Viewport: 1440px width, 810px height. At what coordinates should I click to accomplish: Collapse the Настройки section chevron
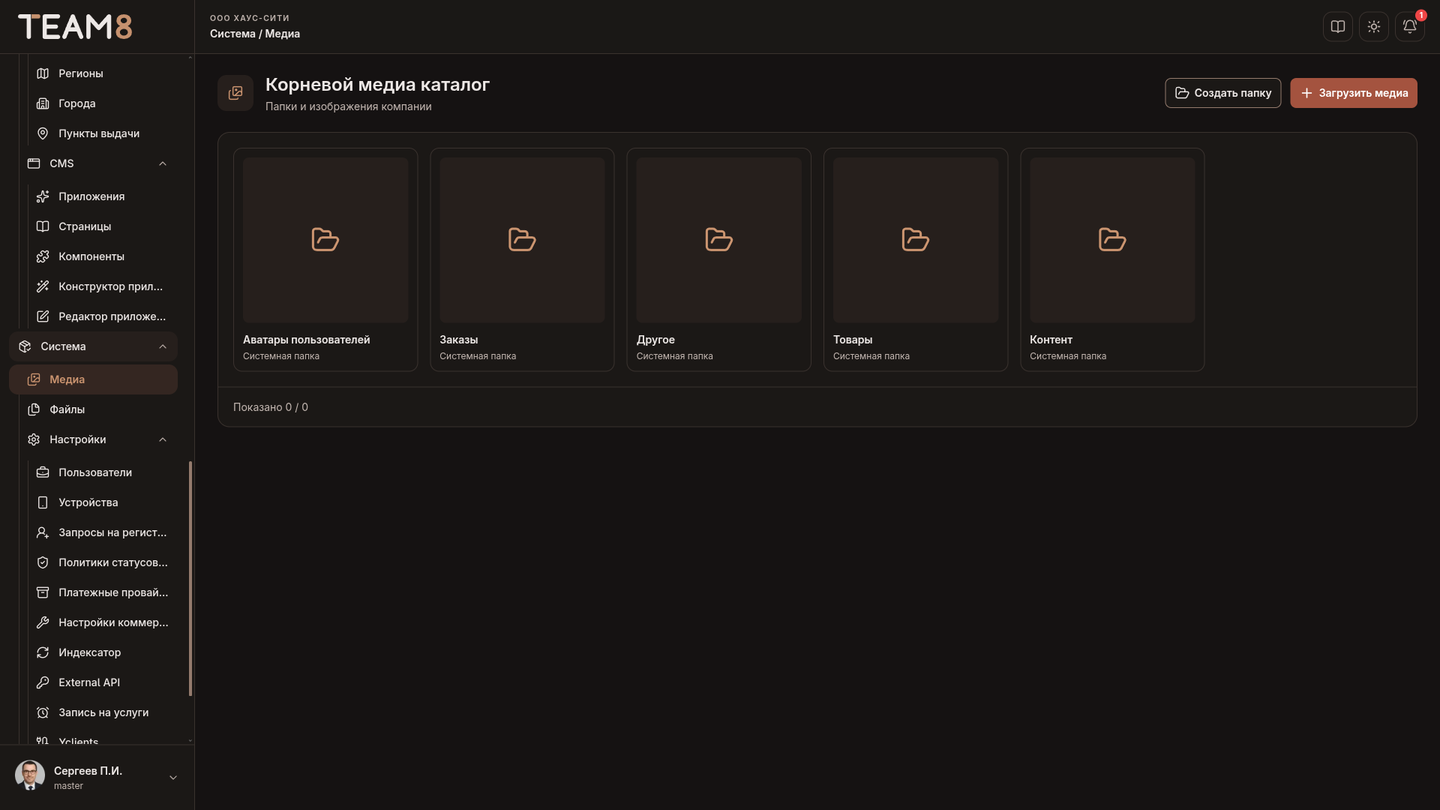coord(163,439)
